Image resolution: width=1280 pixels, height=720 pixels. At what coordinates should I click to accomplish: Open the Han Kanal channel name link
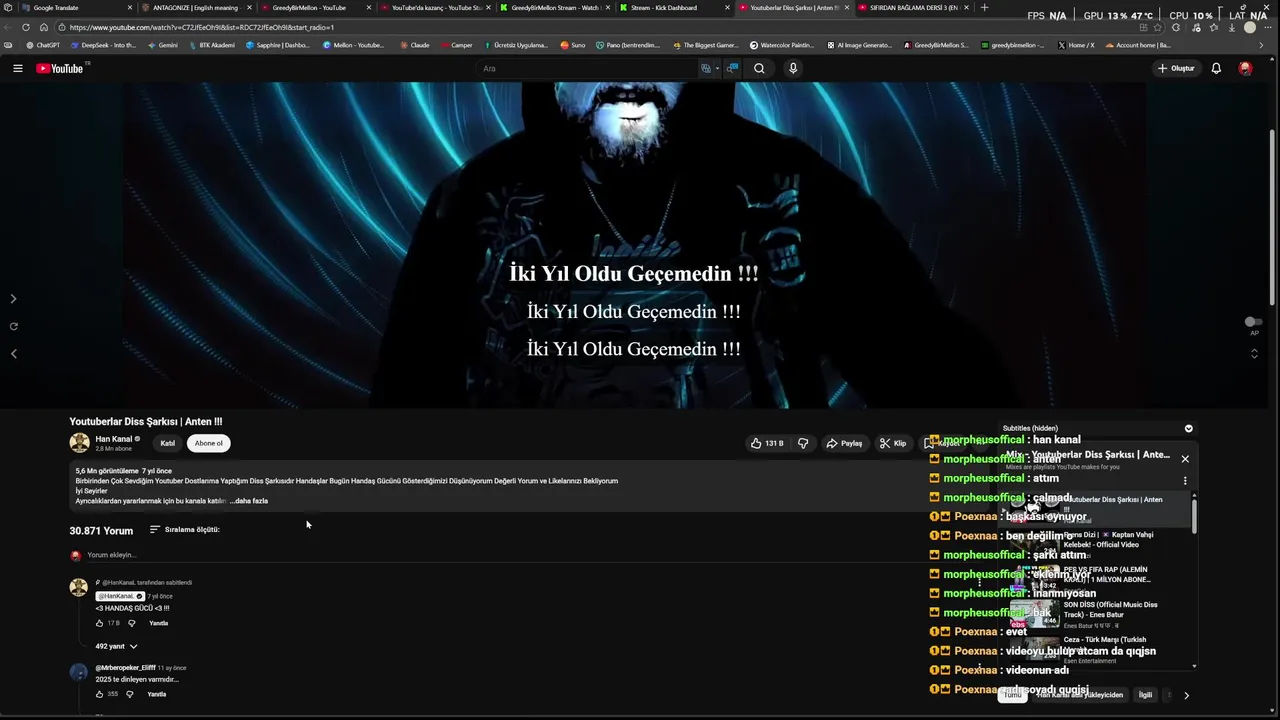point(114,439)
